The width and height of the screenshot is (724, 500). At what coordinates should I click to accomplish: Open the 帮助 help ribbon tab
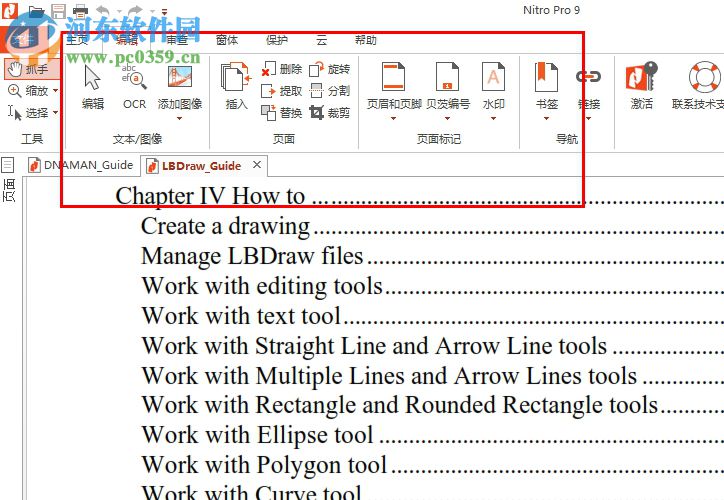tap(365, 40)
